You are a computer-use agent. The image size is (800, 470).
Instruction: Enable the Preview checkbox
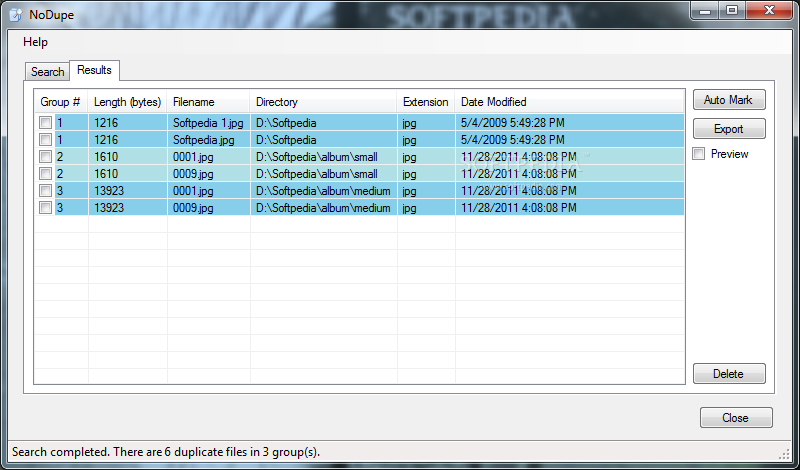698,154
